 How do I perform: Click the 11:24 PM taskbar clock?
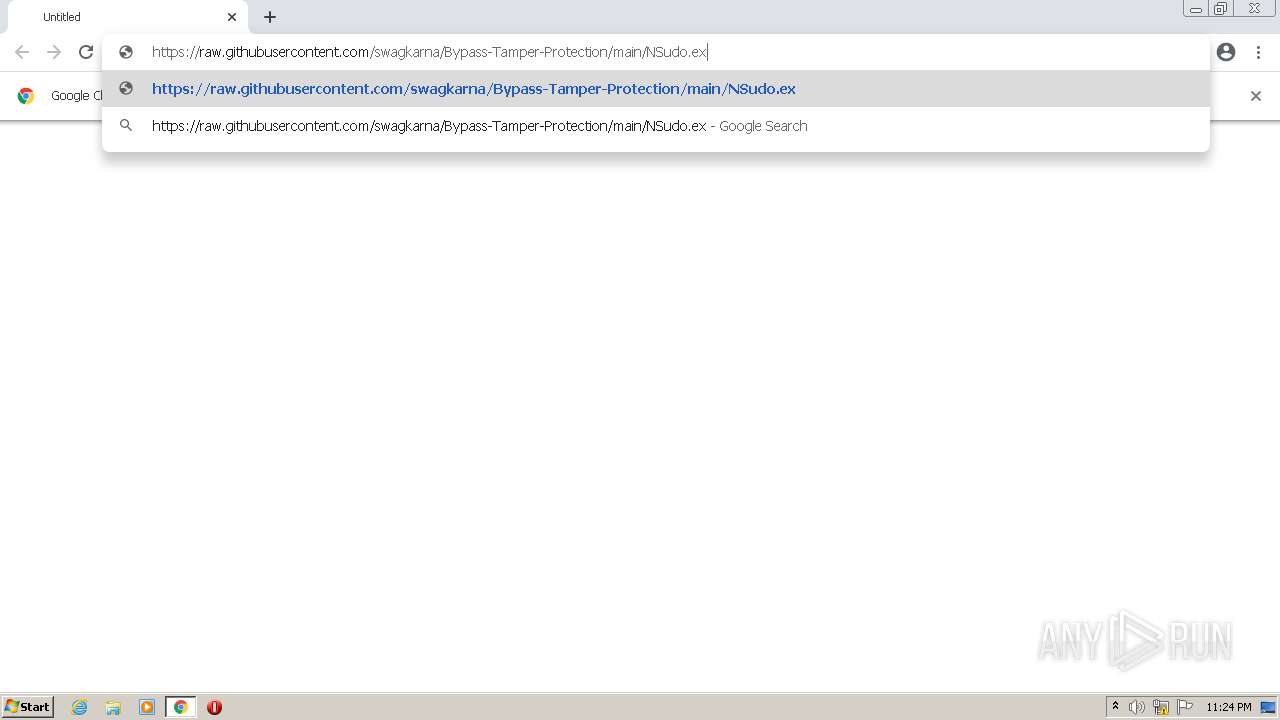click(1229, 707)
